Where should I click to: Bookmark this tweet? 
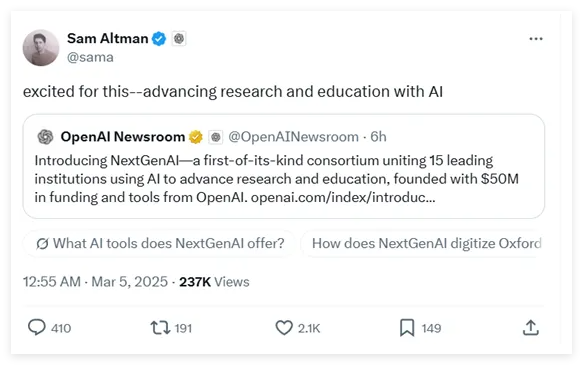pyautogui.click(x=407, y=328)
